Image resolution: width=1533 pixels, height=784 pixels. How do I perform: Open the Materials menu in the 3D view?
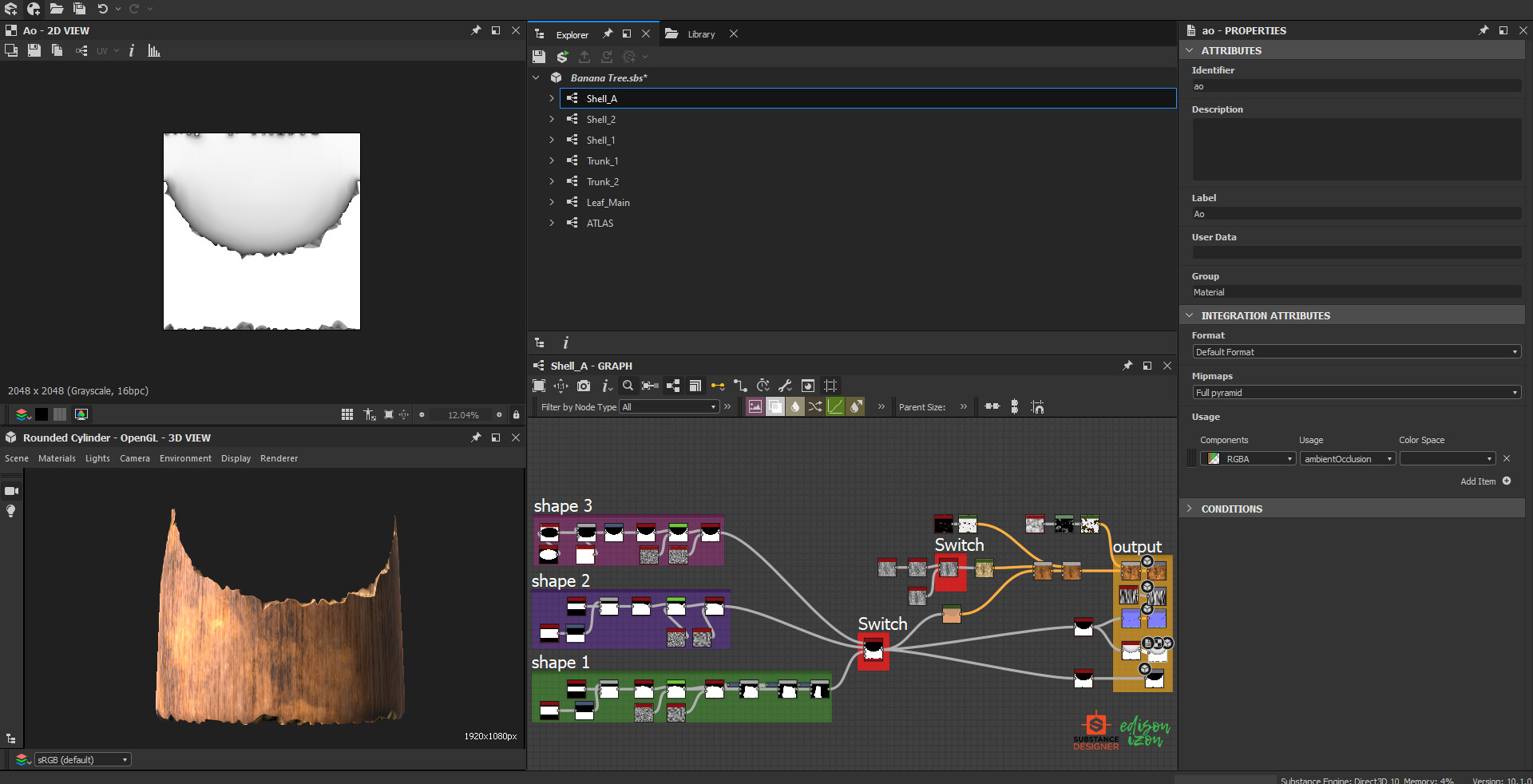57,458
